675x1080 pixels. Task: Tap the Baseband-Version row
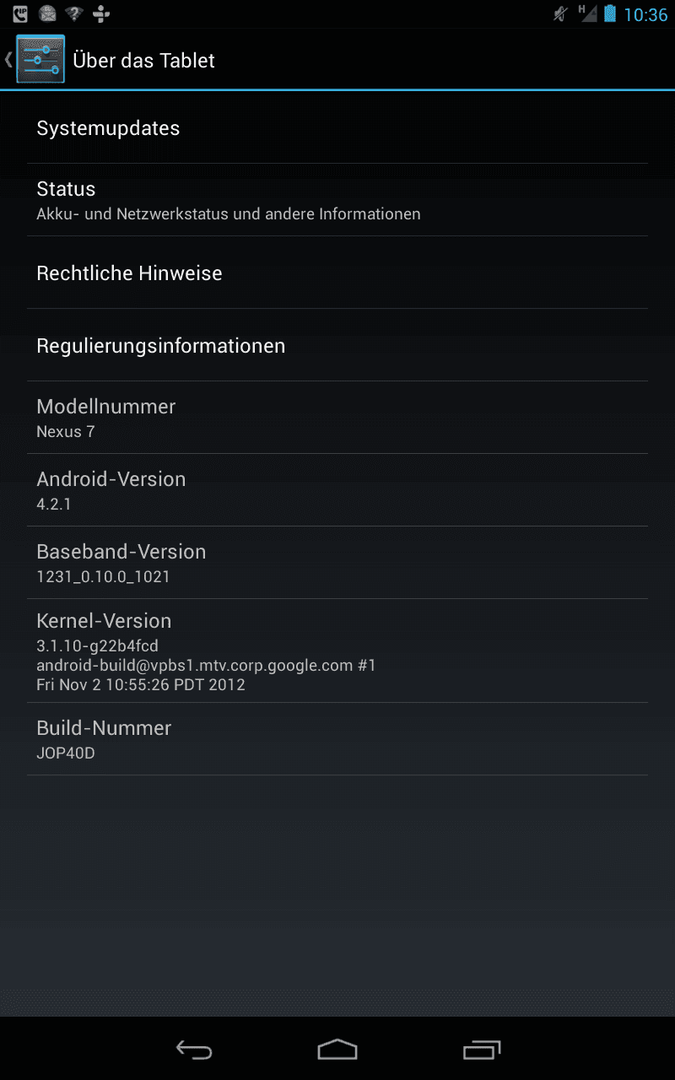pyautogui.click(x=338, y=563)
